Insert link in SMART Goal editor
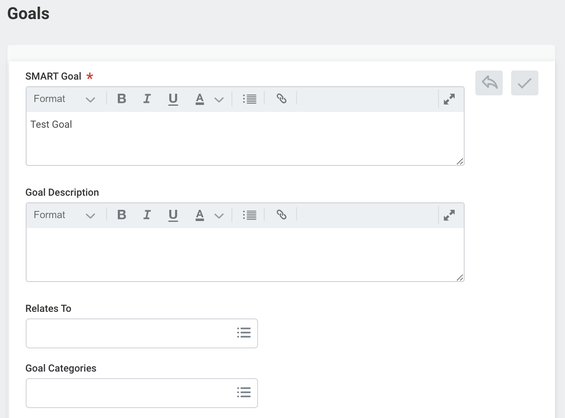565x418 pixels. (281, 99)
